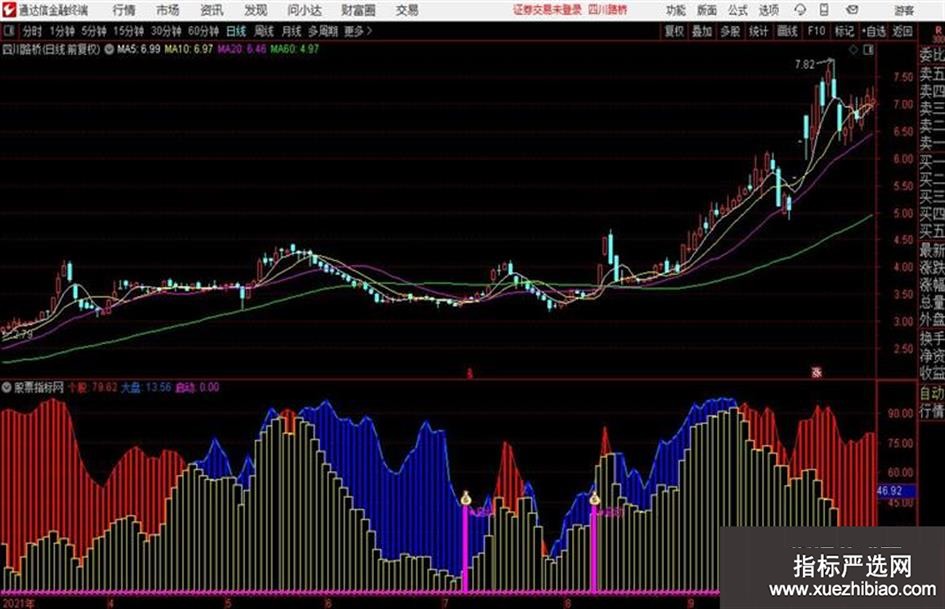945x609 pixels.
Task: Click the 统计 statistics toolbar button
Action: 759,31
